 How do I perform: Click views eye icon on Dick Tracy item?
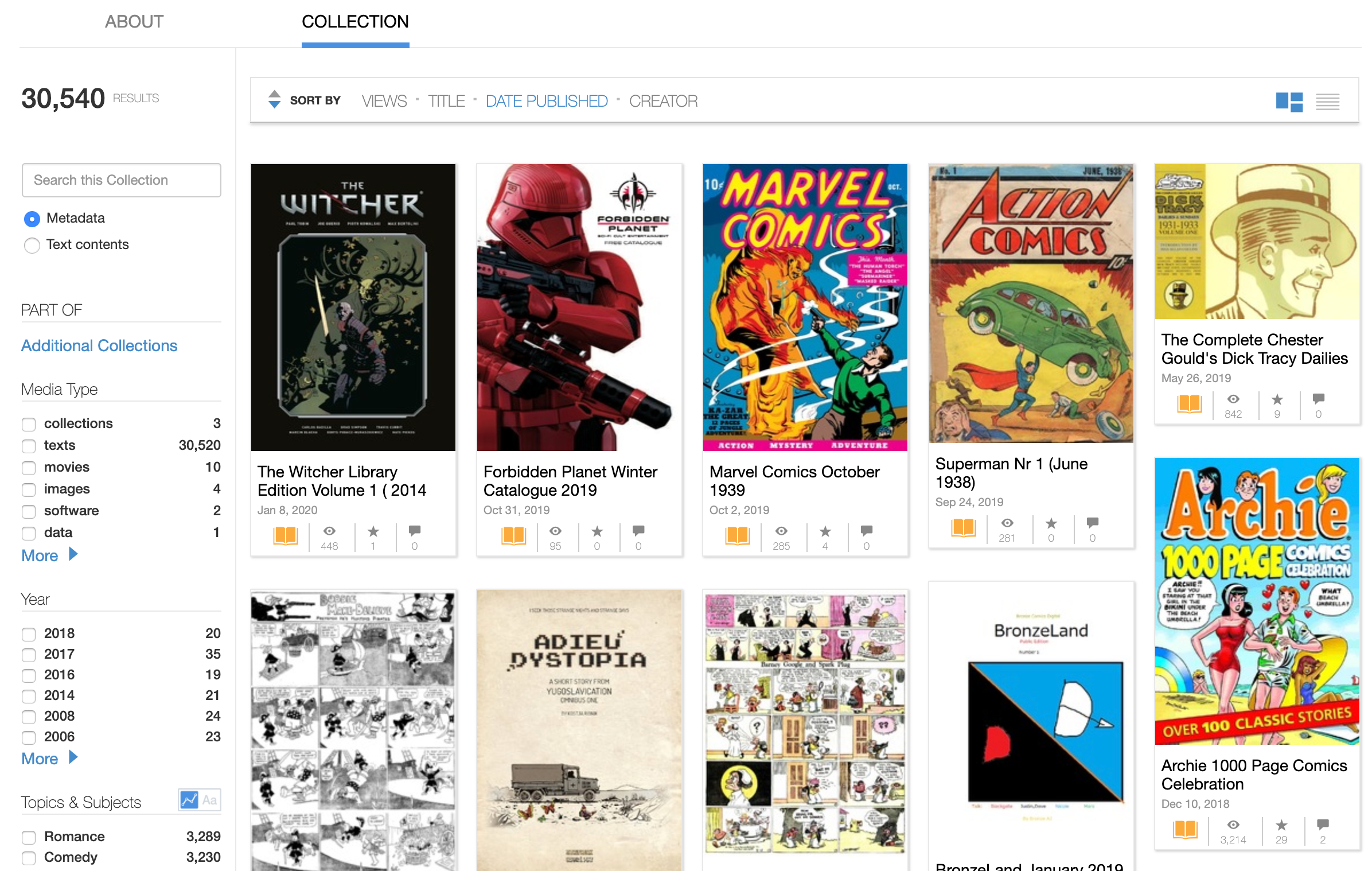[x=1233, y=399]
